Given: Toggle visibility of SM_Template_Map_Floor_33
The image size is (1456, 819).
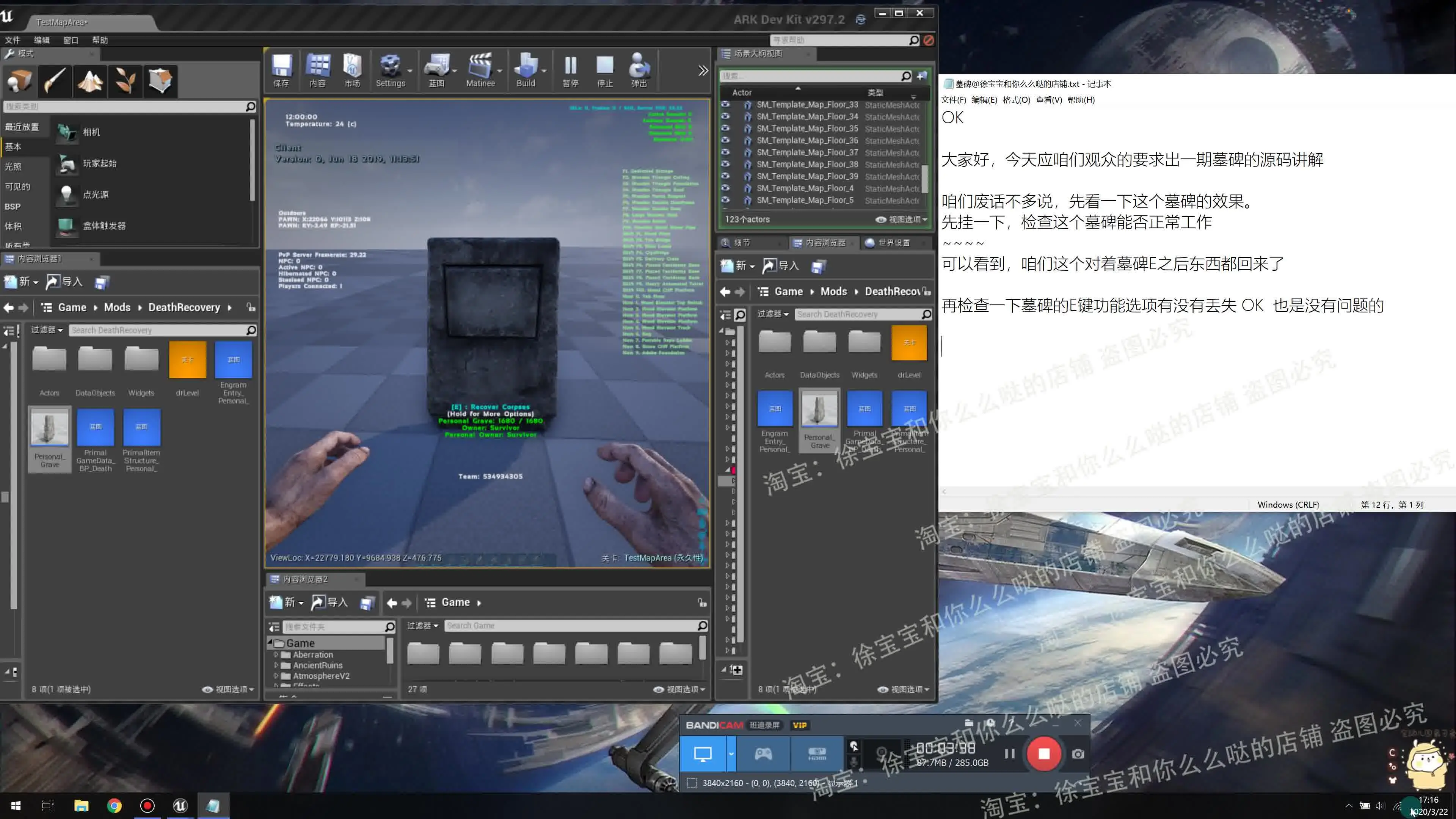Looking at the screenshot, I should 725,105.
